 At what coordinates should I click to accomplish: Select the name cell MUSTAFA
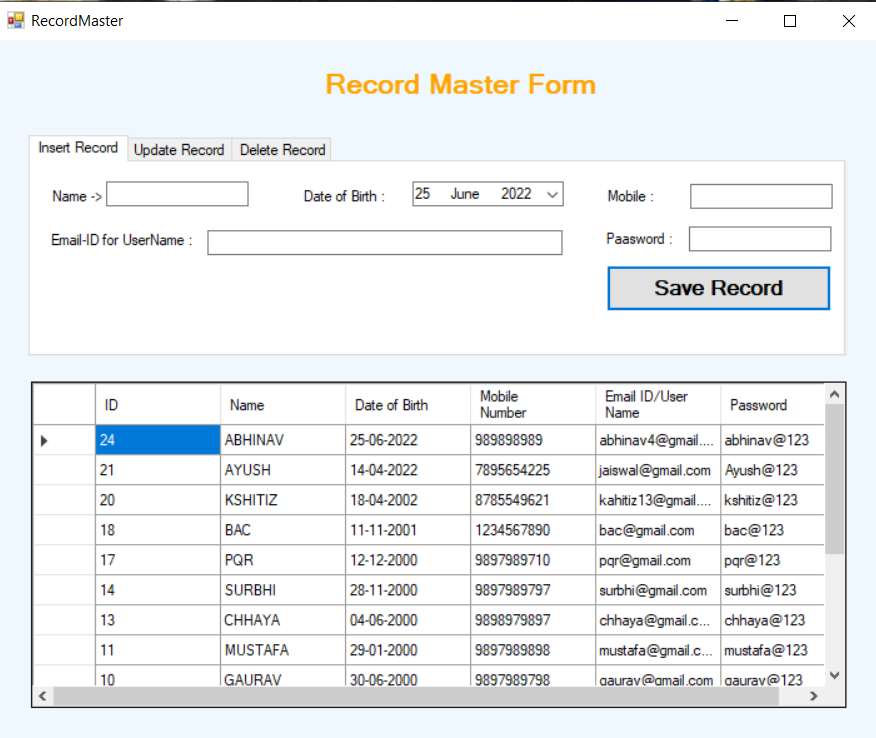click(x=283, y=650)
